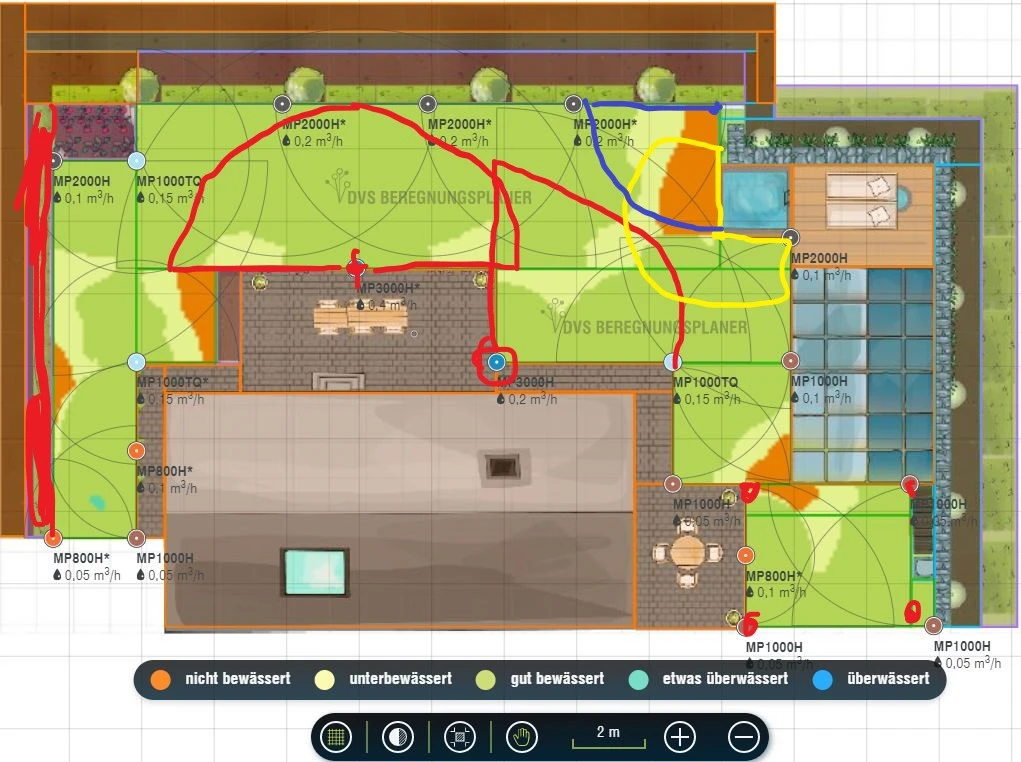Zoom in with the plus button
The width and height of the screenshot is (1021, 762).
pyautogui.click(x=680, y=737)
